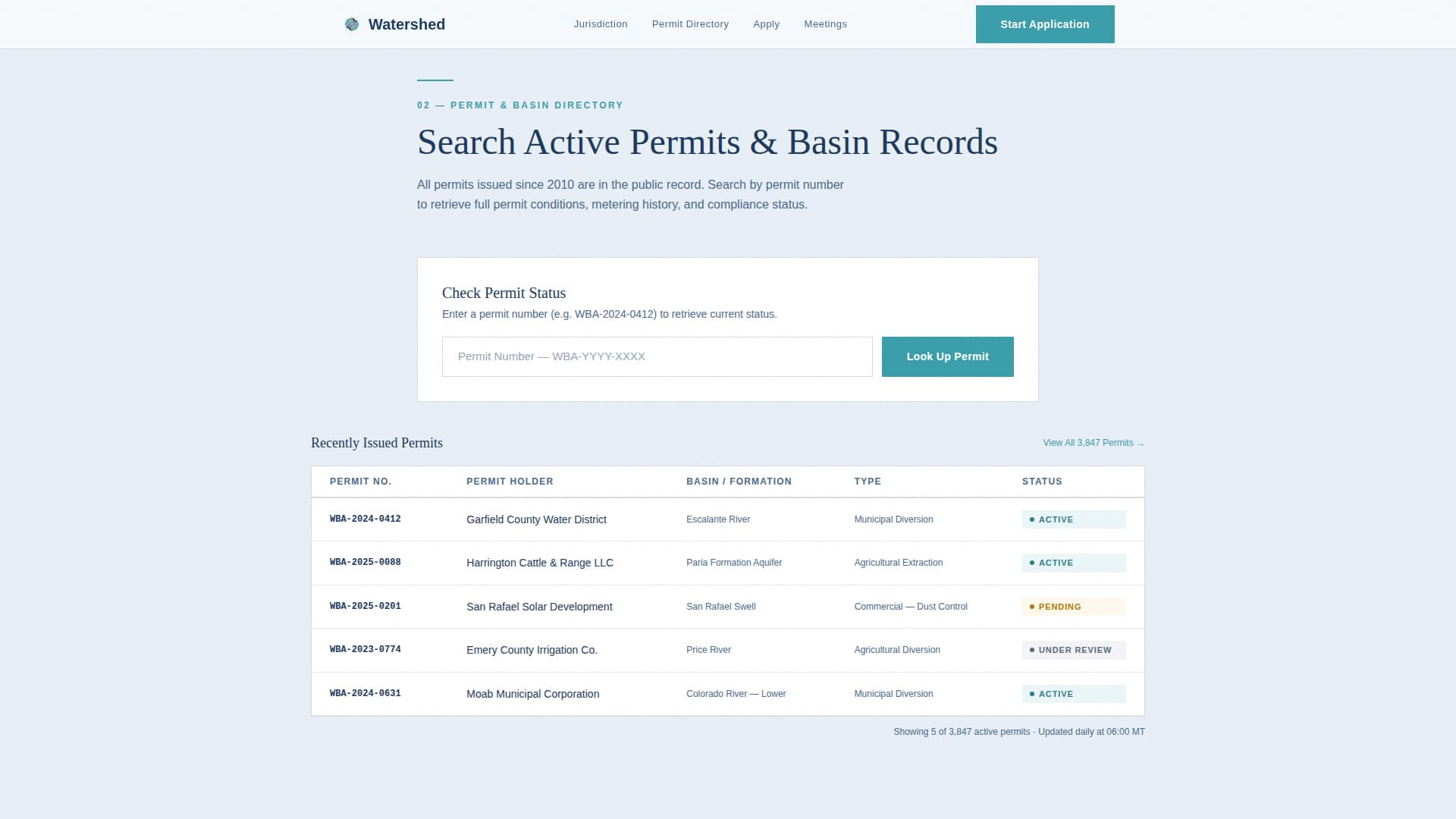Click the Commercial — Dust Control cell
This screenshot has height=819, width=1456.
911,607
